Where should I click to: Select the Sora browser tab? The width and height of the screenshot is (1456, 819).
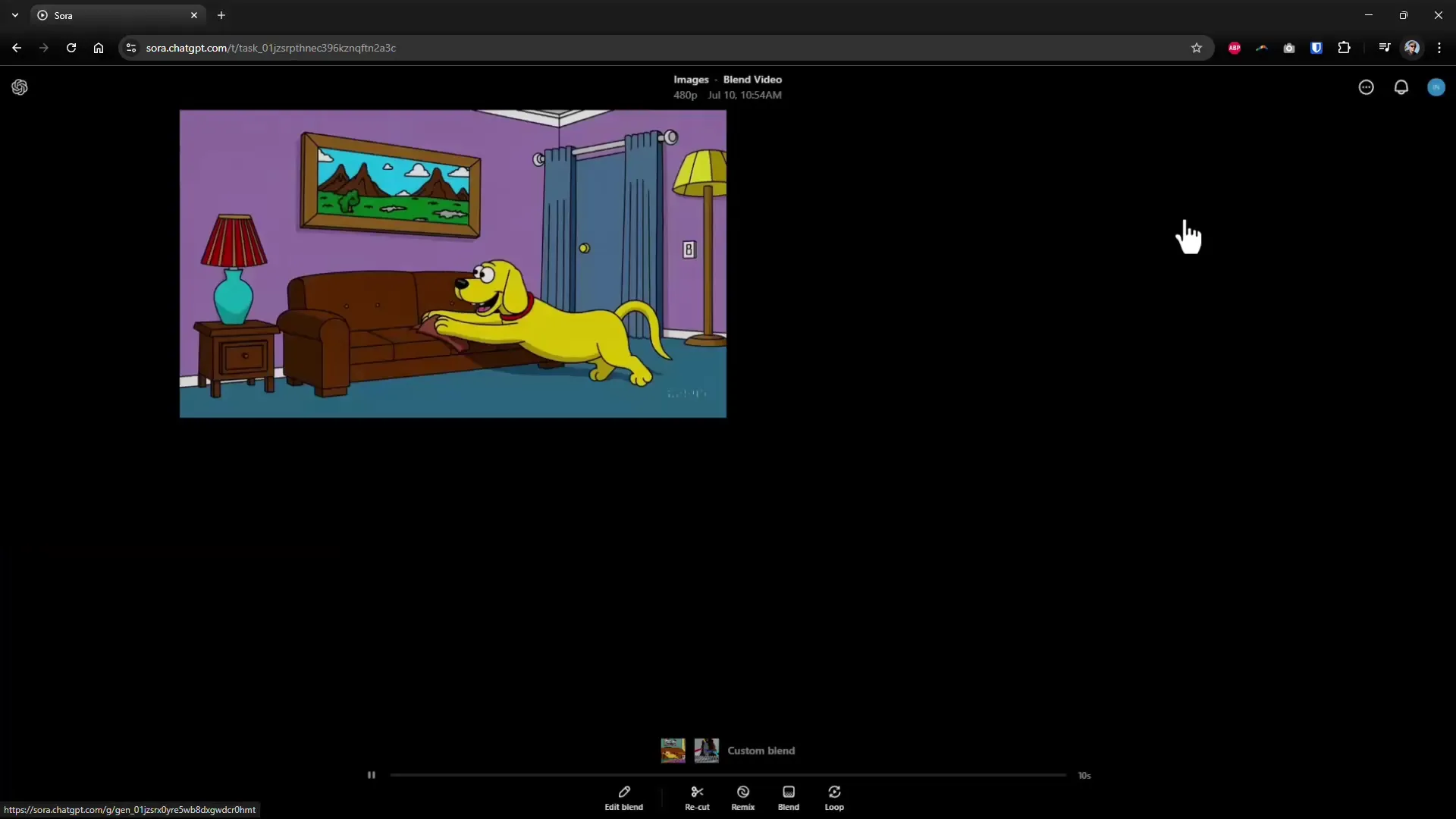coord(118,15)
